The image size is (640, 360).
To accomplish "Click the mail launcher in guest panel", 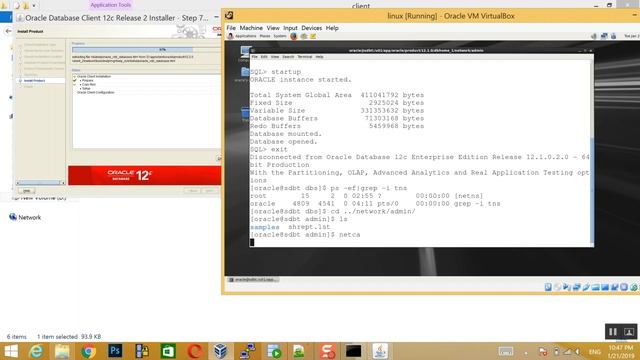I will (x=304, y=36).
